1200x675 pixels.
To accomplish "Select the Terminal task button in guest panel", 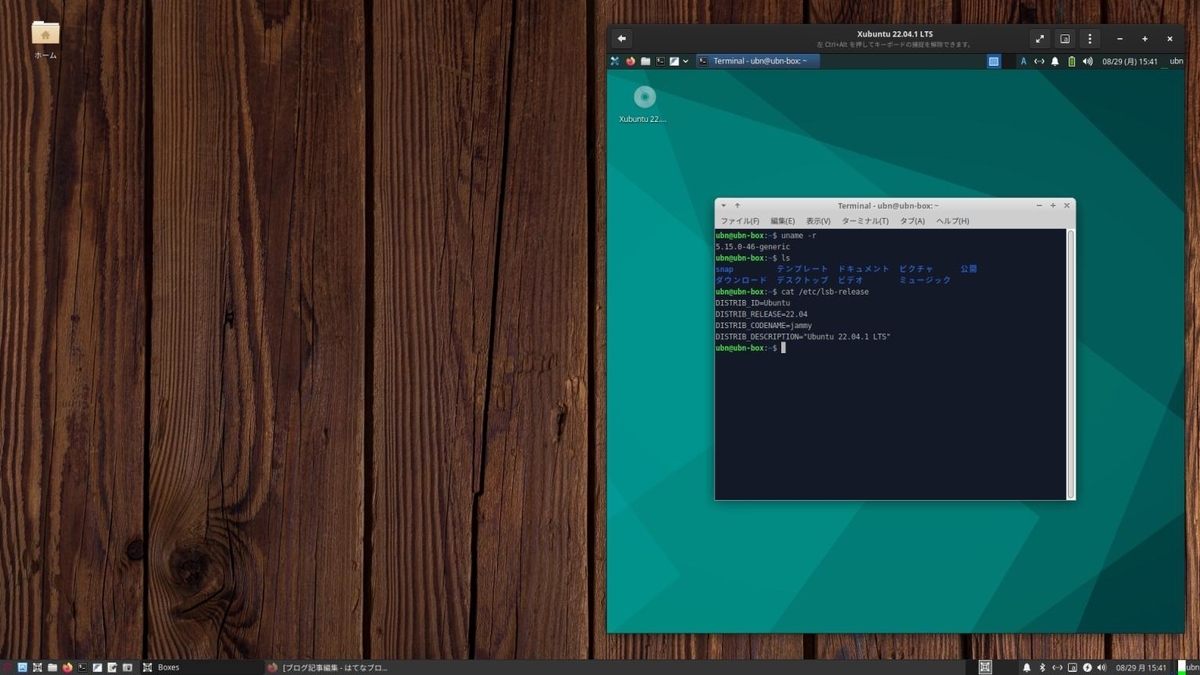I will [758, 61].
